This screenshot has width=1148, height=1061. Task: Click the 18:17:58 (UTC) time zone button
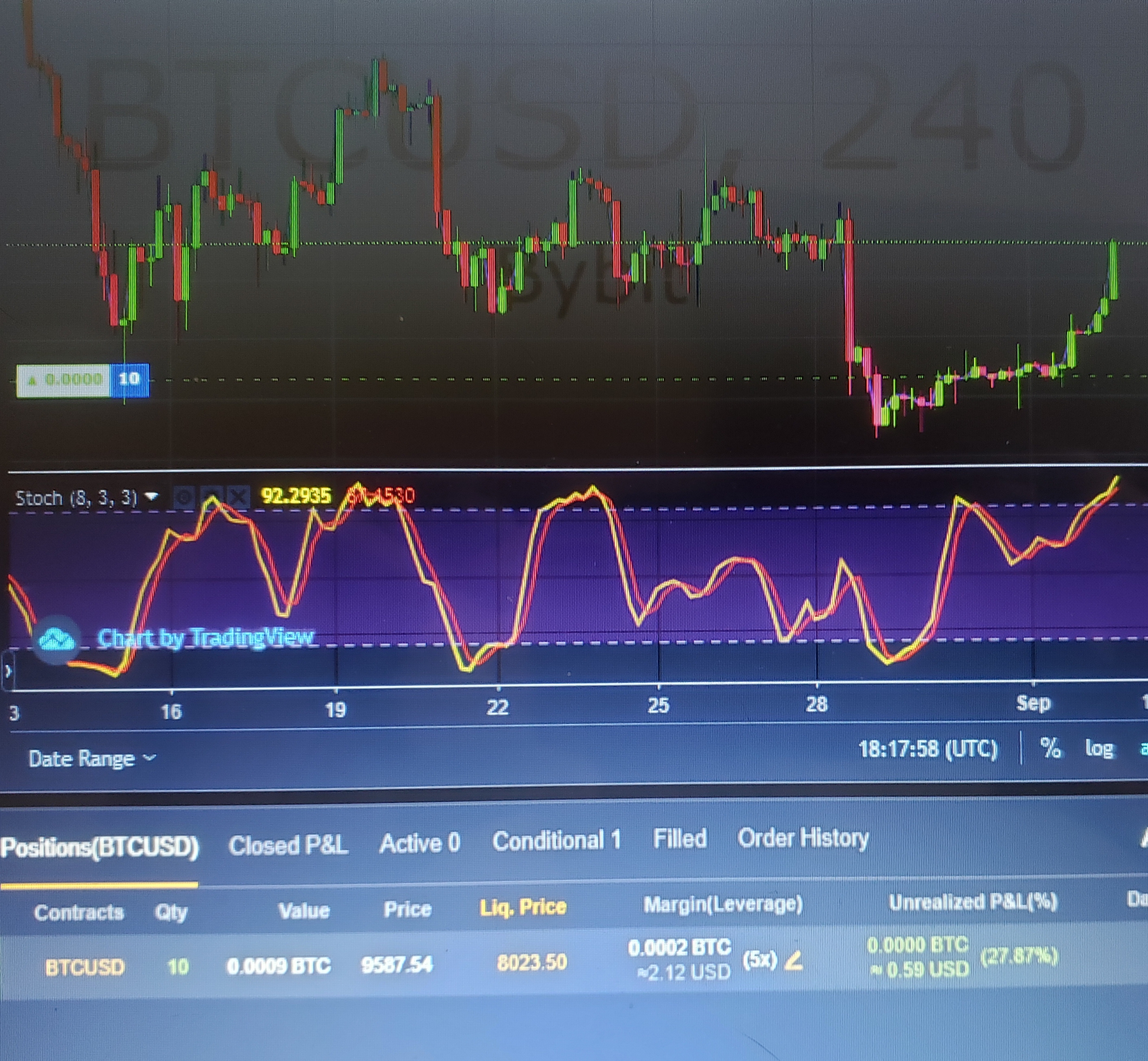point(928,749)
